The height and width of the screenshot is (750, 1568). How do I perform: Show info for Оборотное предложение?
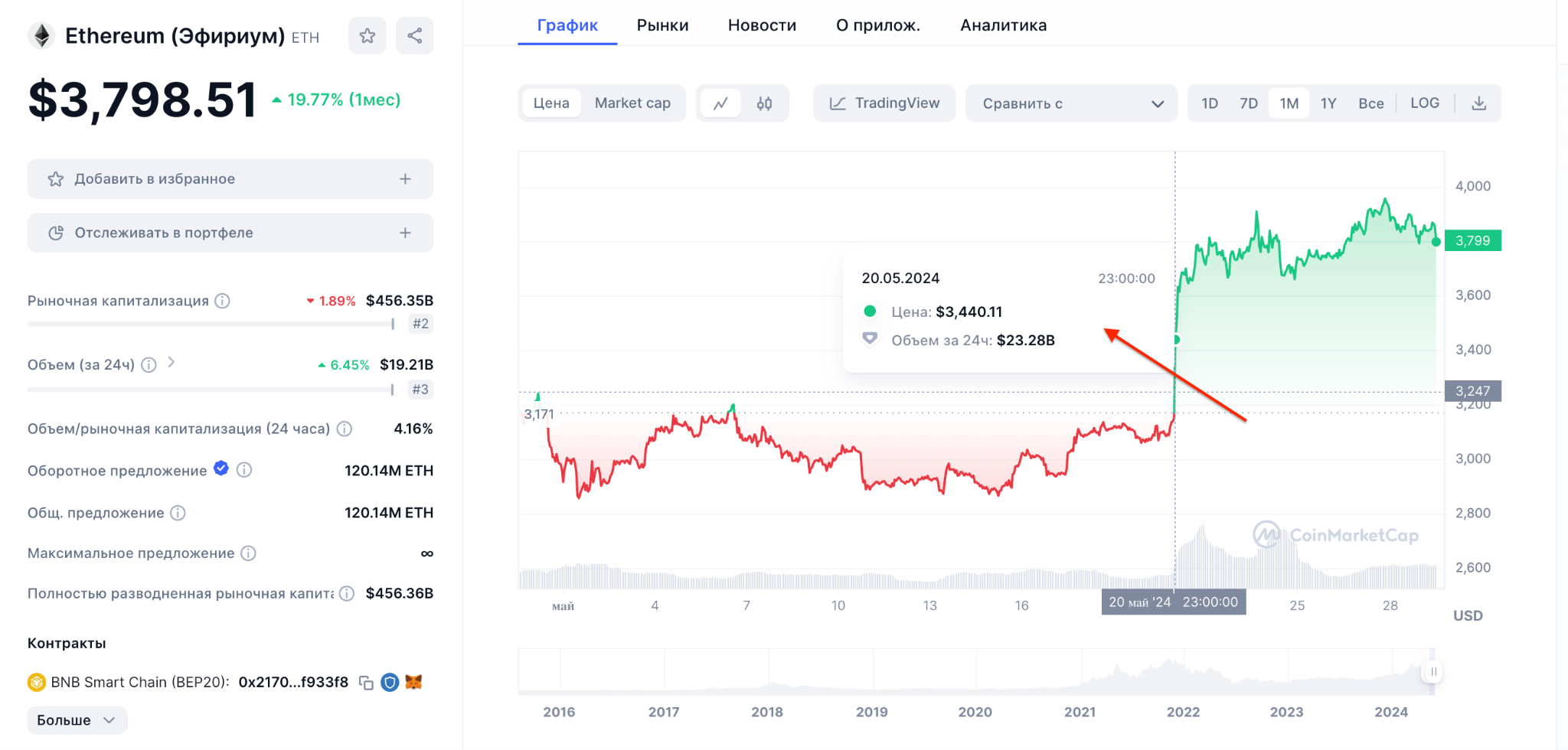(x=244, y=470)
